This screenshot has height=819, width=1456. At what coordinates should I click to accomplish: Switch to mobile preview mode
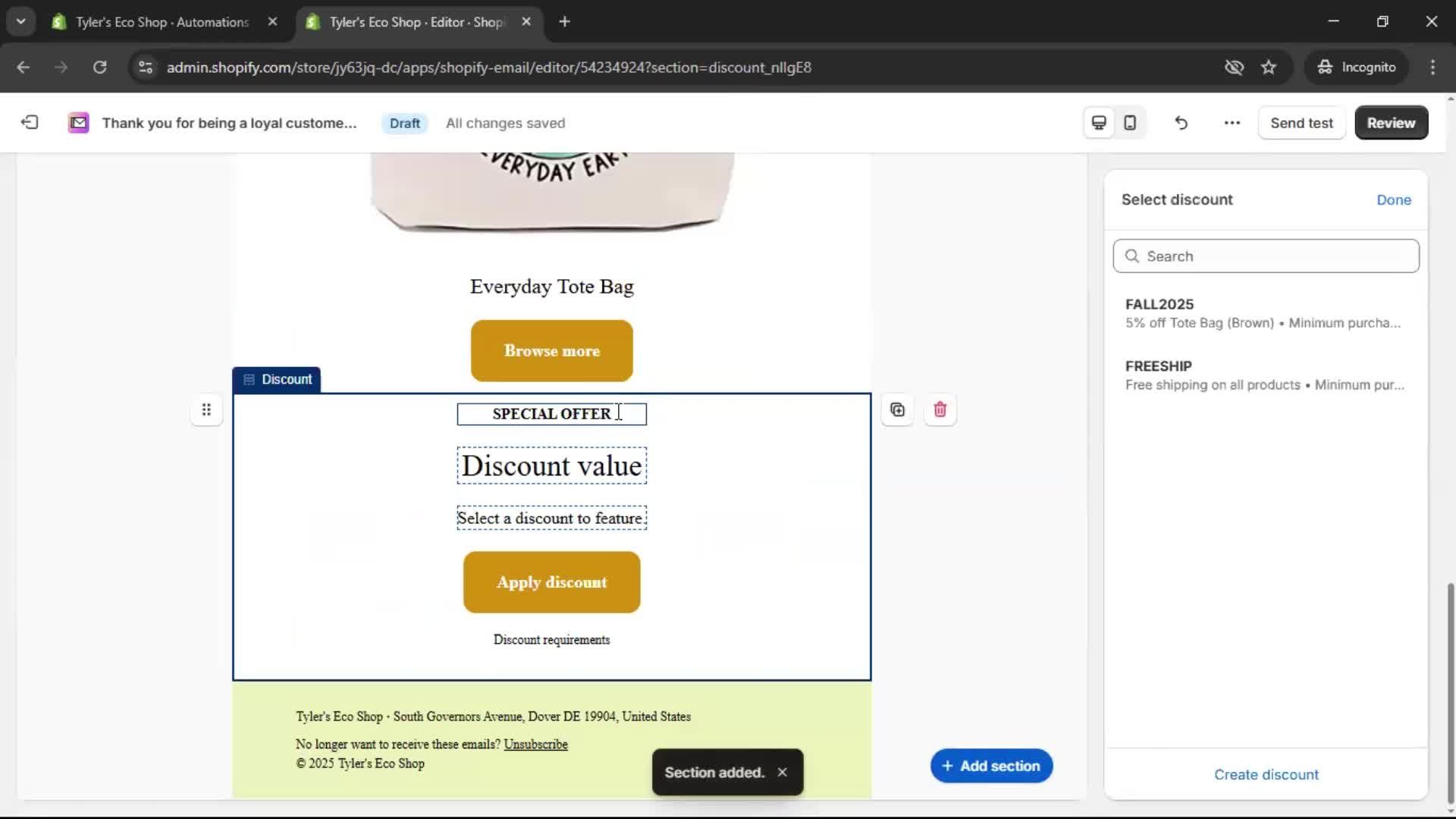[1129, 122]
